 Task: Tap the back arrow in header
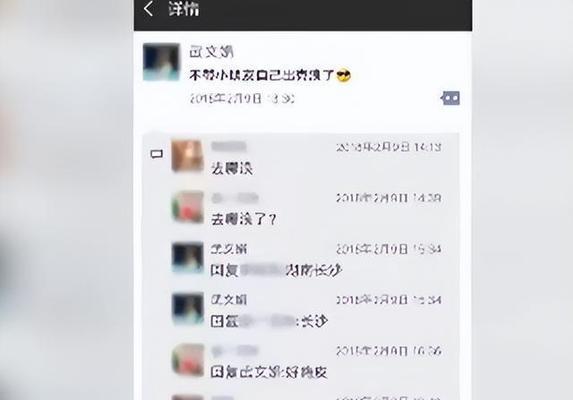pos(148,8)
